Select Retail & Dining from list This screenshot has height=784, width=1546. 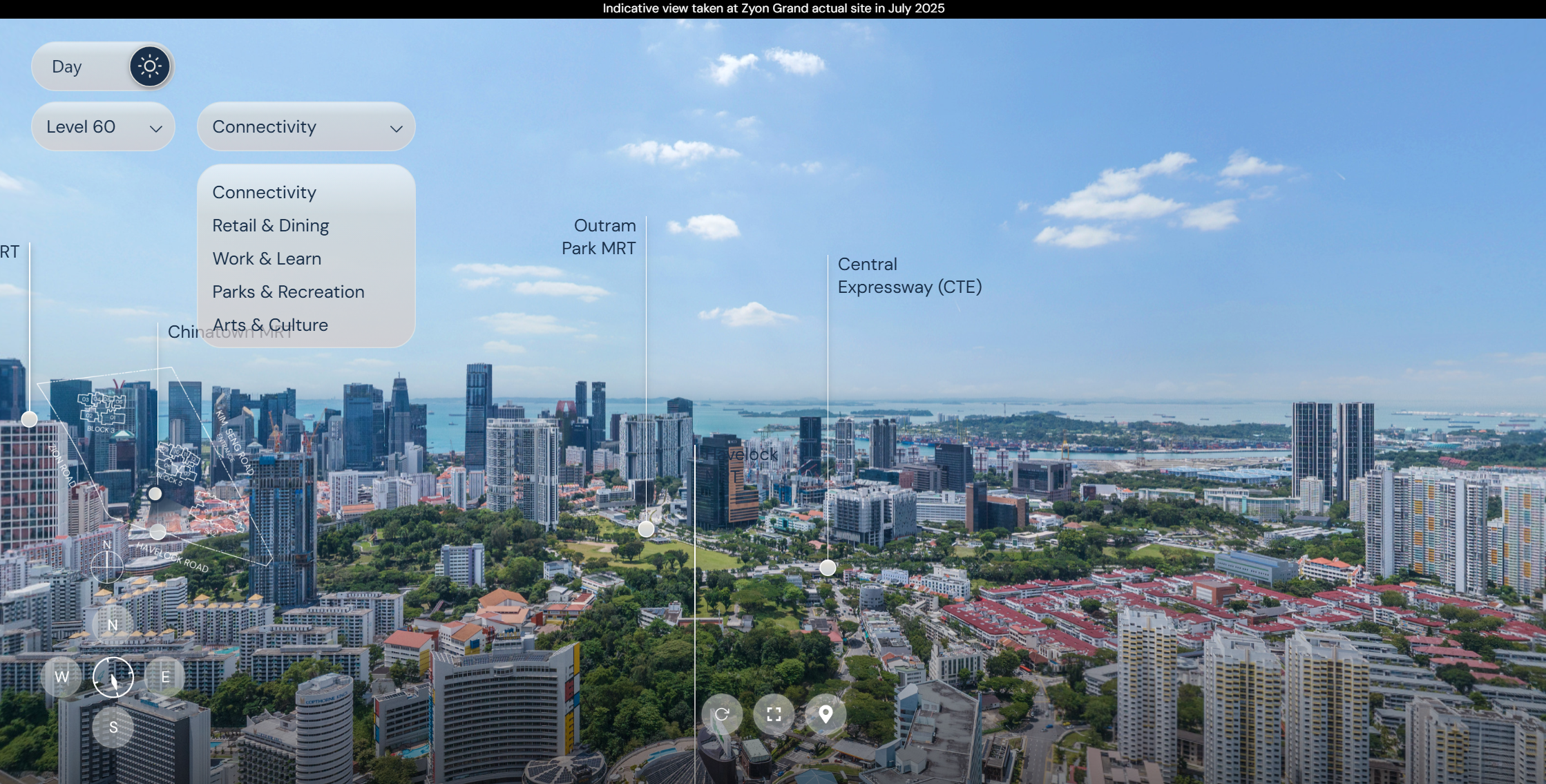click(270, 226)
